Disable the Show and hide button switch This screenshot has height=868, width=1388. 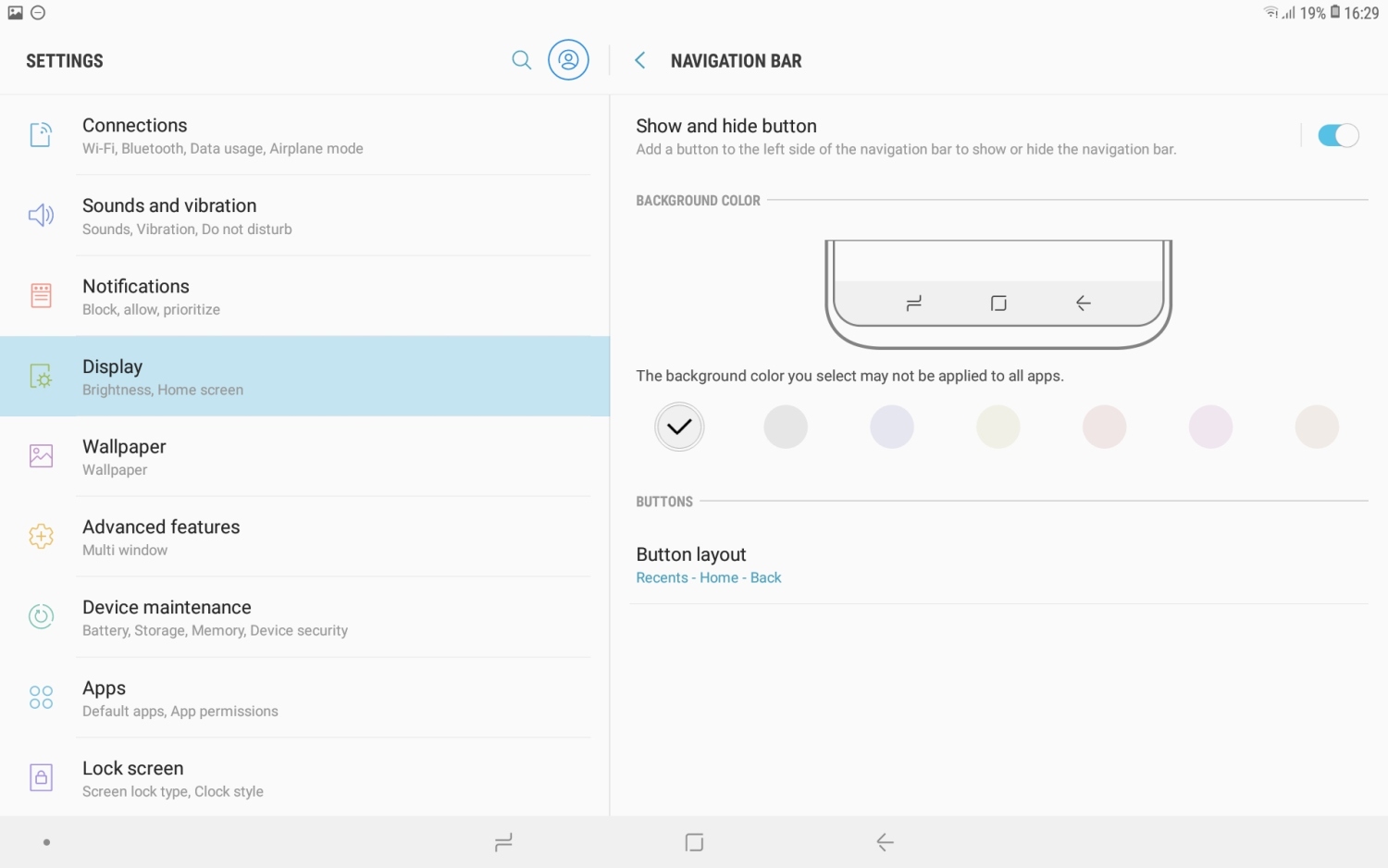(1337, 136)
